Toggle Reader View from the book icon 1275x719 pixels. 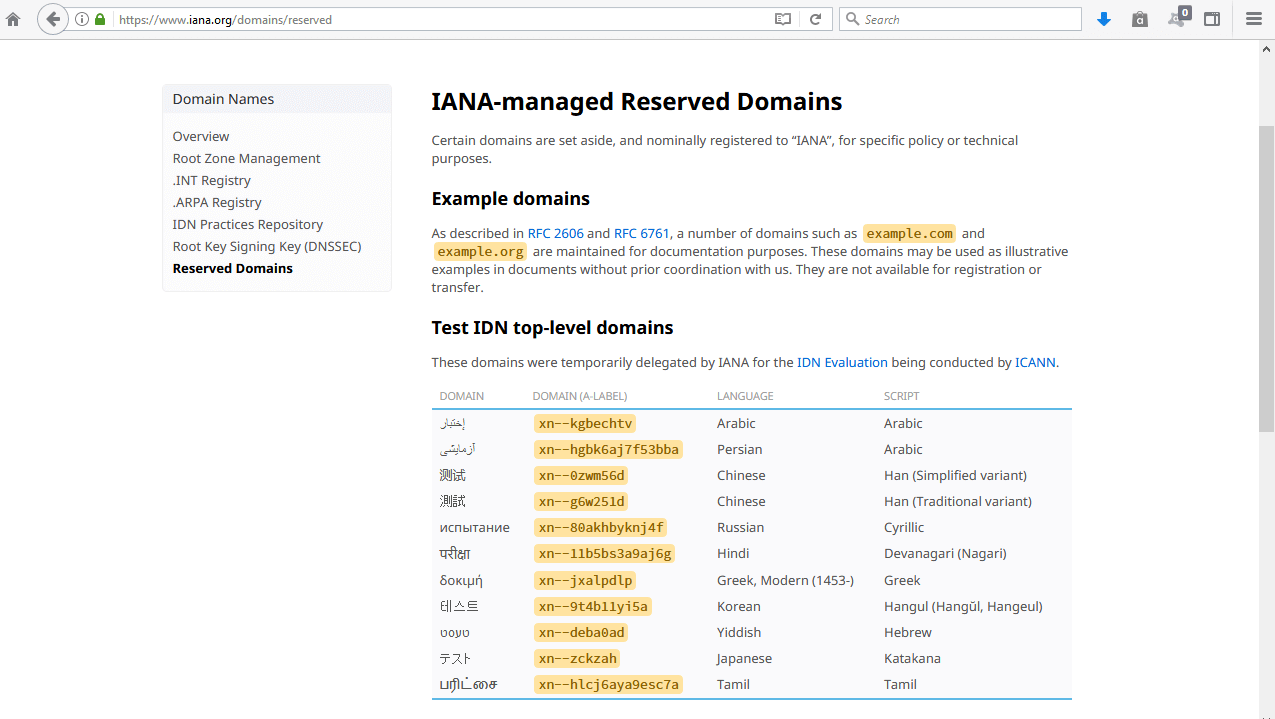tap(783, 19)
